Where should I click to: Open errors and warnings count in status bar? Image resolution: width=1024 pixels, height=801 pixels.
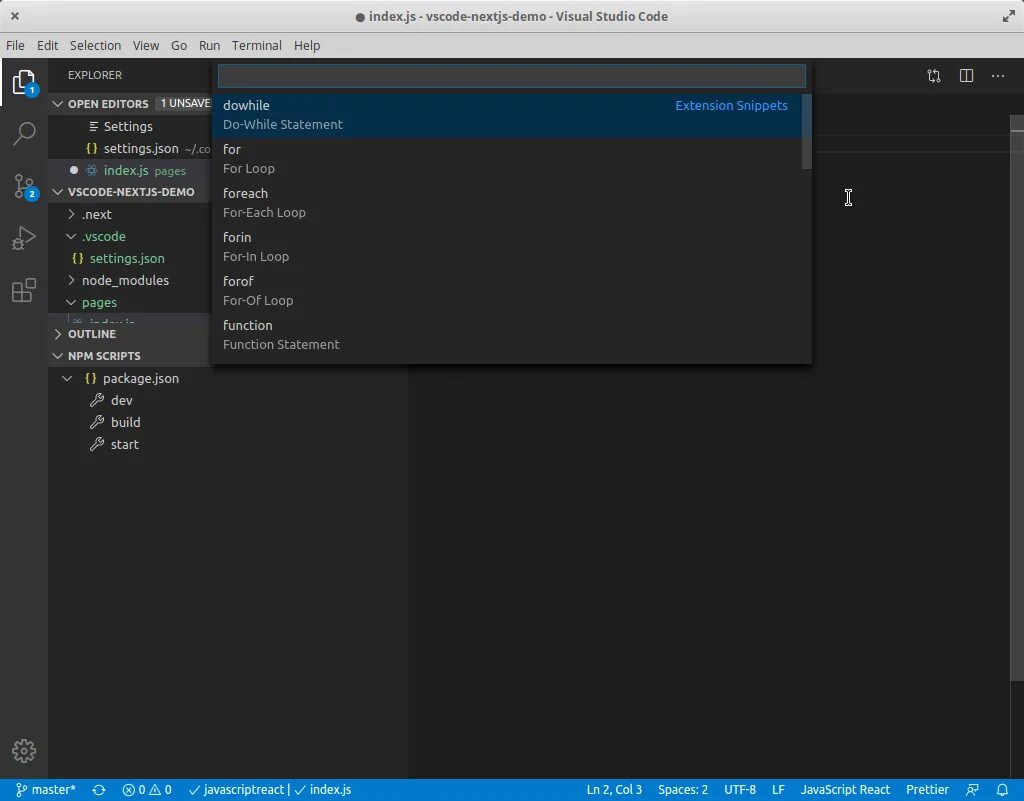(x=147, y=790)
